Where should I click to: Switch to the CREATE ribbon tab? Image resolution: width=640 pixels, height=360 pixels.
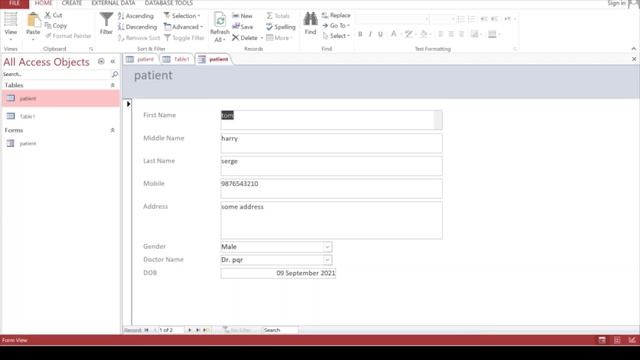pyautogui.click(x=72, y=3)
